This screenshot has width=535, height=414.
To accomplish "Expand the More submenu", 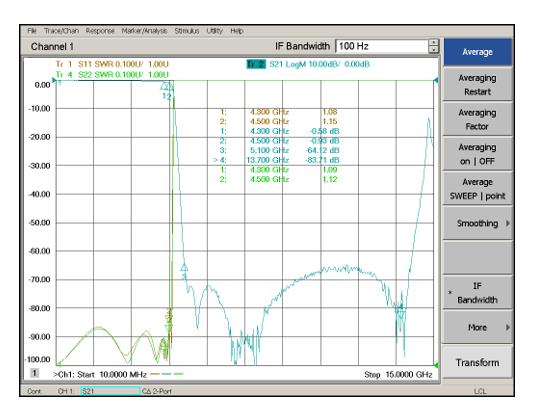I will tap(477, 328).
